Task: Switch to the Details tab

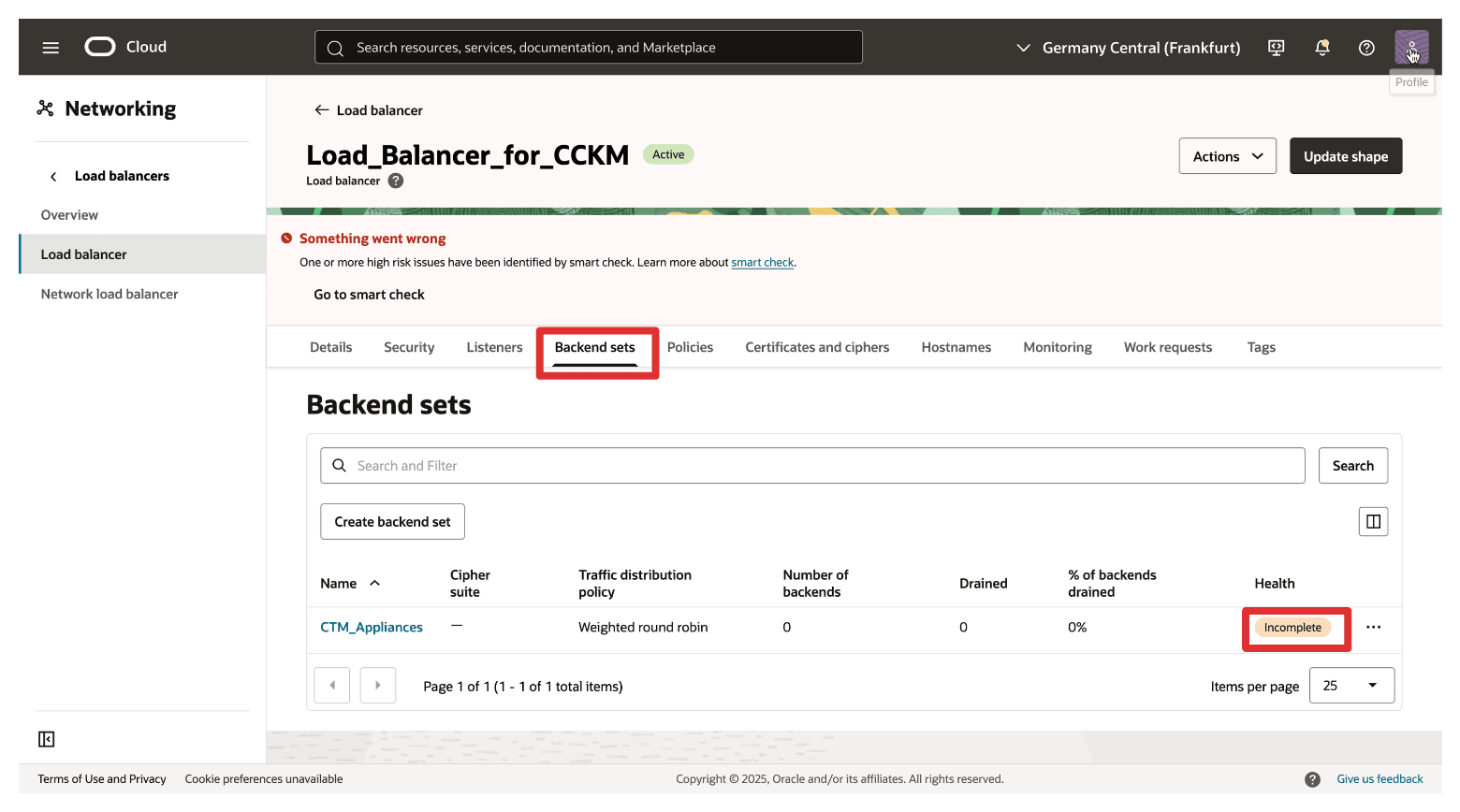Action: pyautogui.click(x=331, y=347)
